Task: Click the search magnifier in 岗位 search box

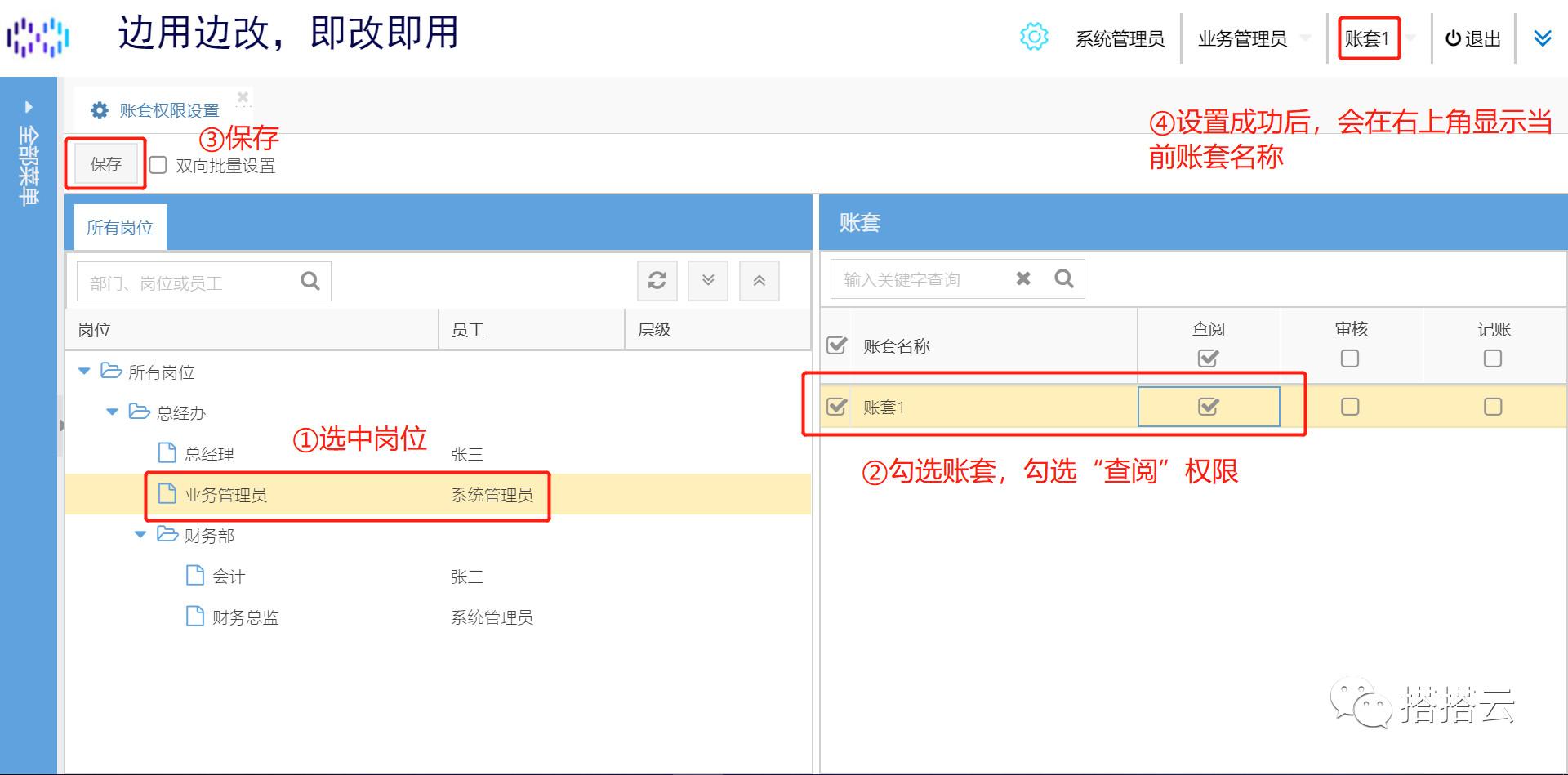Action: pyautogui.click(x=310, y=281)
